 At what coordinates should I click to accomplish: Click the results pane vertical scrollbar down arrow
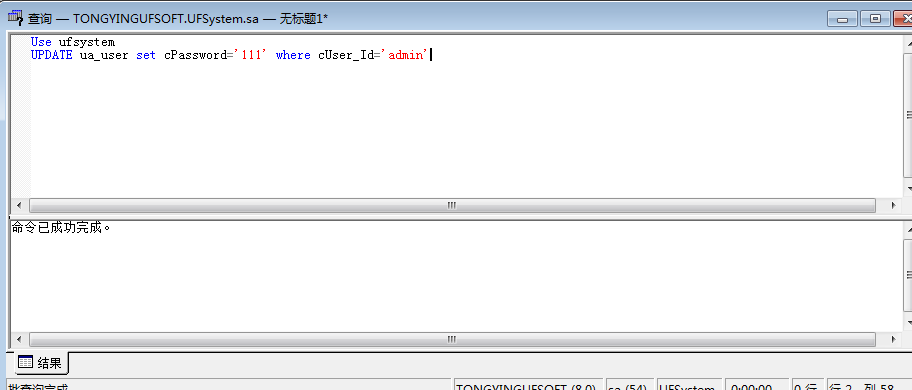click(909, 322)
